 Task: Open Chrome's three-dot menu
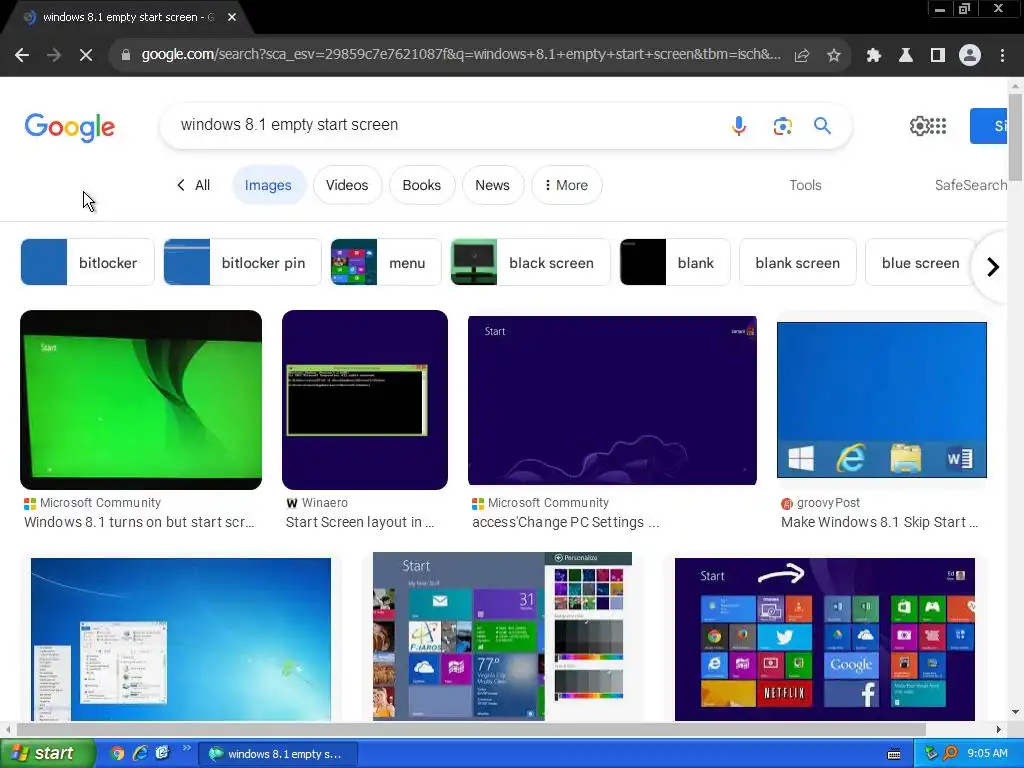click(x=1002, y=56)
